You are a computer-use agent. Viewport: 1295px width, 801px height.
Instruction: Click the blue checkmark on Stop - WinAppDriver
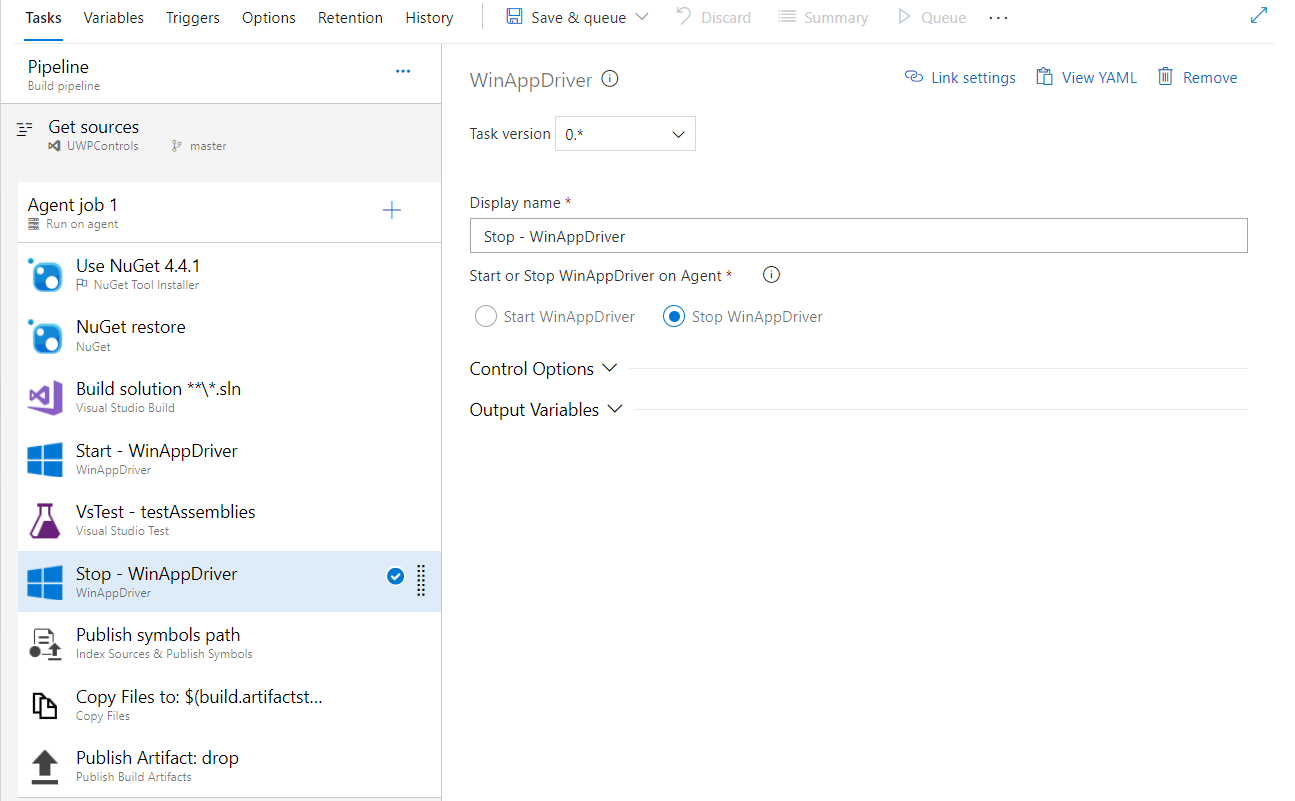[x=395, y=575]
